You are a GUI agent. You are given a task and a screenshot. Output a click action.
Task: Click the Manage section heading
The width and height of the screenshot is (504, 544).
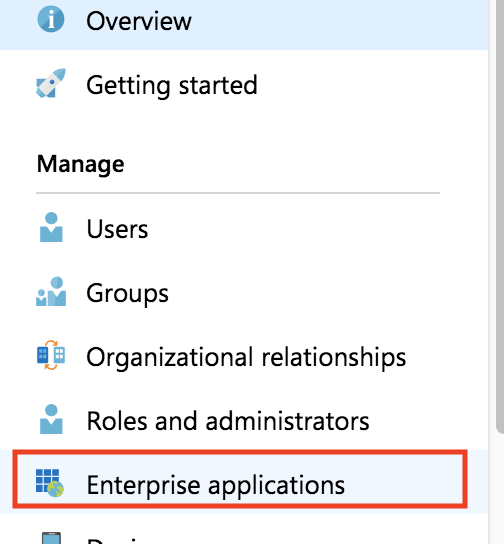(x=80, y=164)
